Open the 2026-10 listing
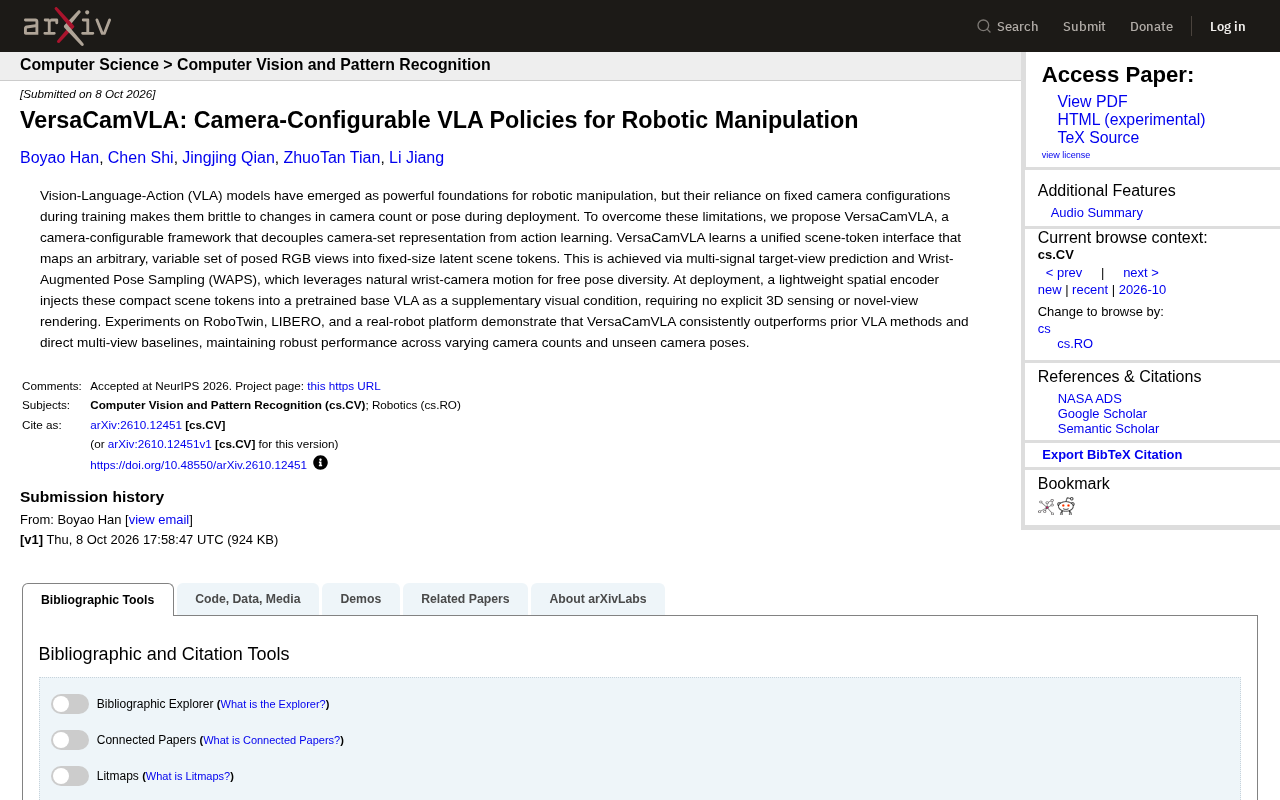This screenshot has width=1280, height=800. click(1142, 290)
